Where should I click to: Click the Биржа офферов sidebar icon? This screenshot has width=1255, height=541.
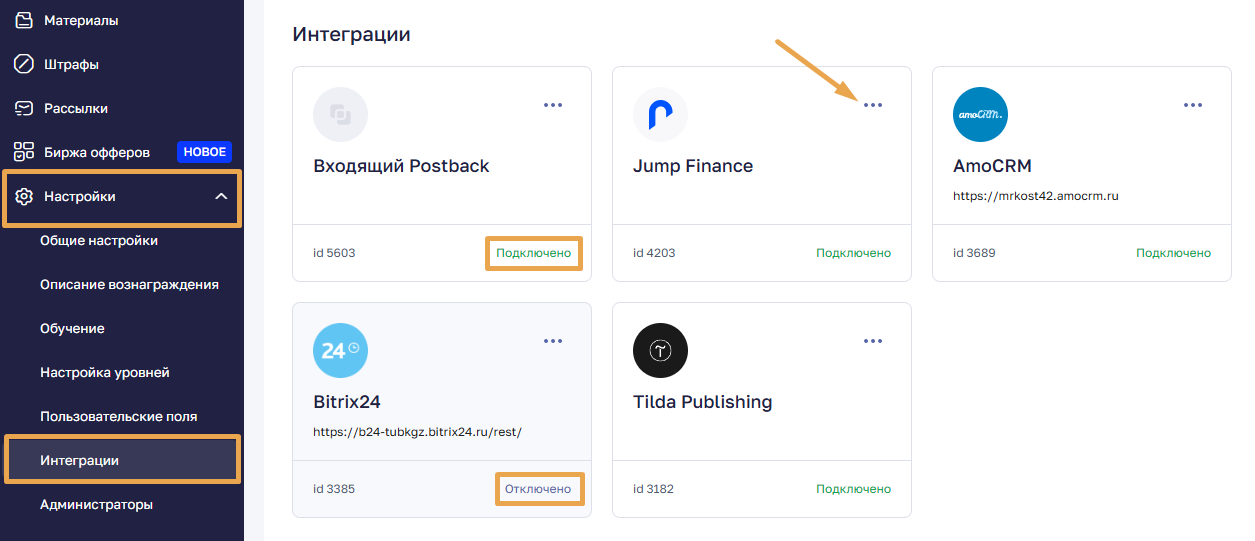[x=23, y=152]
